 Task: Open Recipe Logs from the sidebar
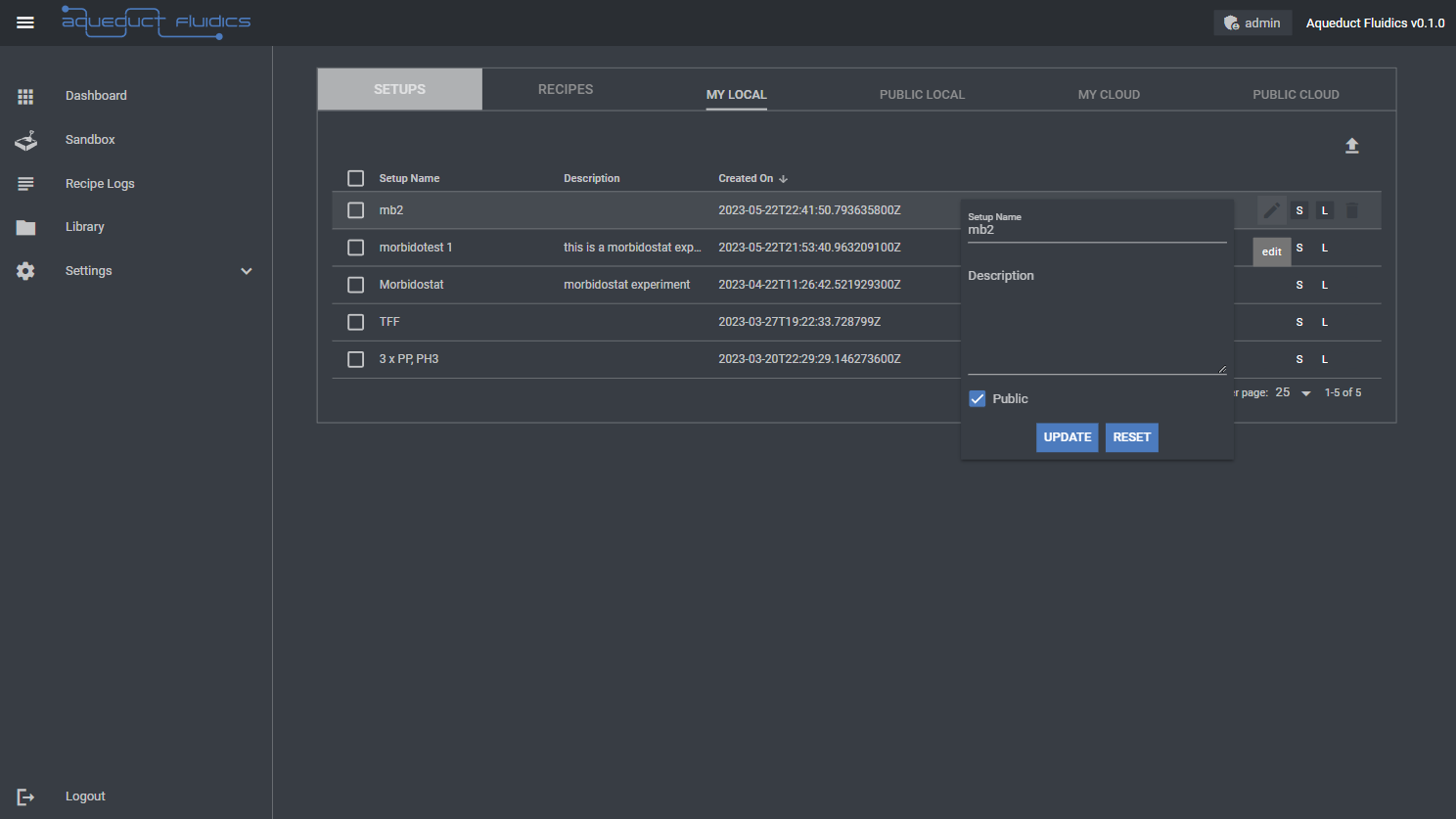tap(100, 184)
